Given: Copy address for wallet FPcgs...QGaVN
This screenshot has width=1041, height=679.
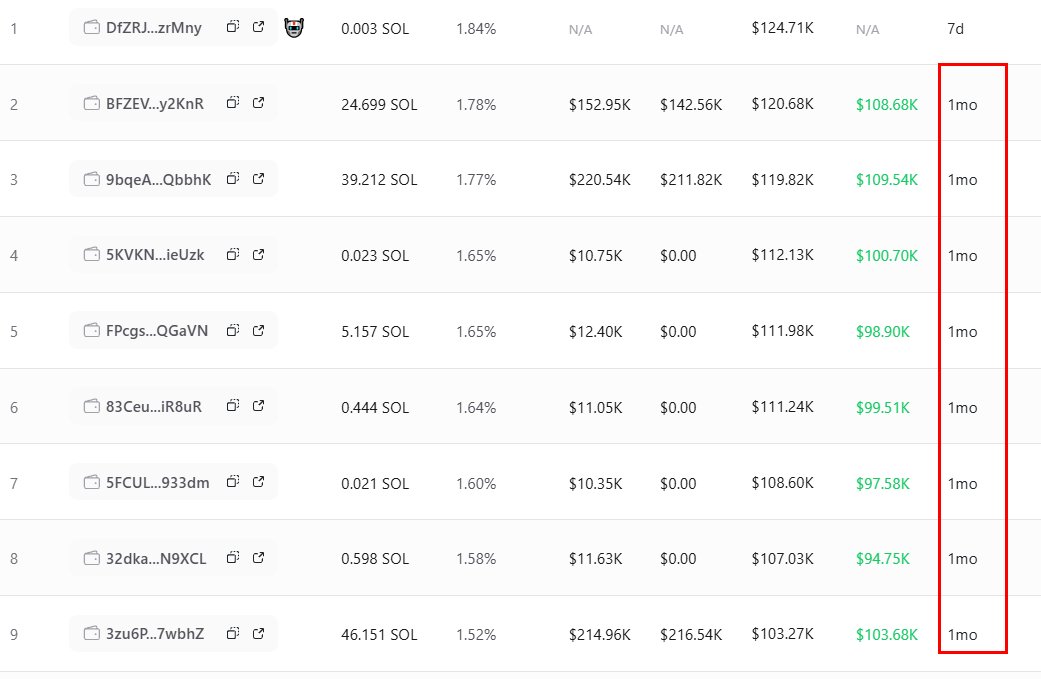Looking at the screenshot, I should pos(233,331).
